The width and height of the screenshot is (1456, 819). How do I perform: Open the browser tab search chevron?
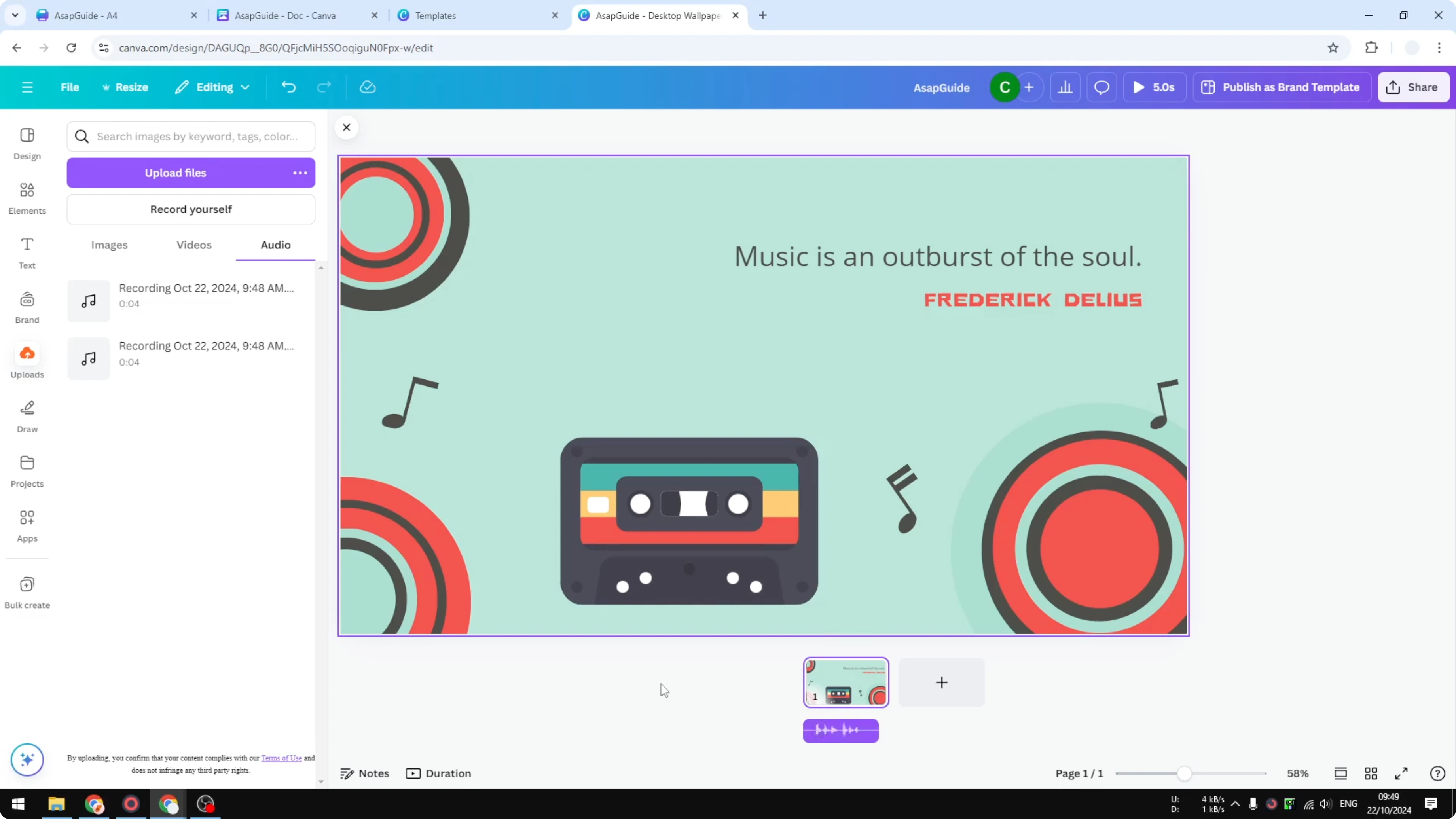click(x=15, y=15)
